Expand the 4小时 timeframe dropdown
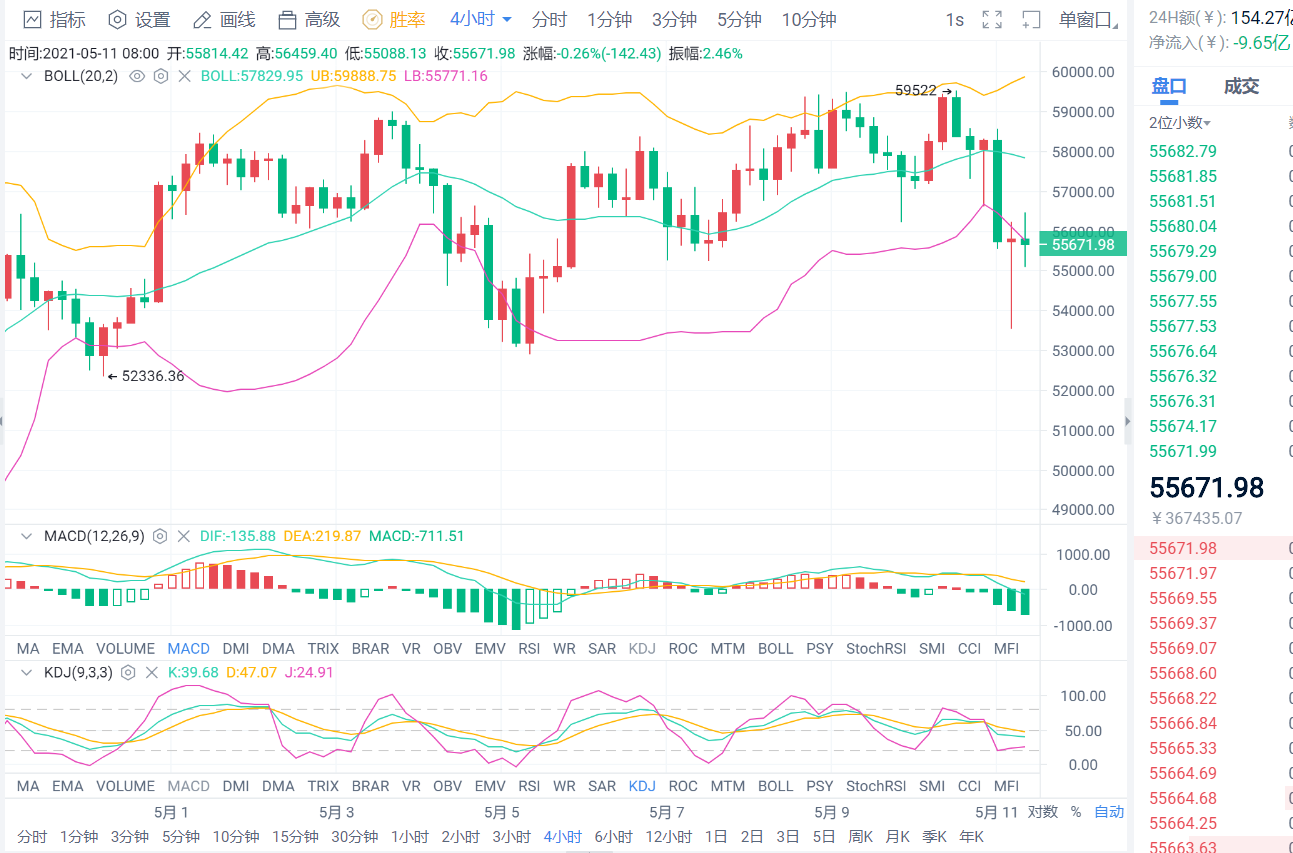Viewport: 1293px width, 853px height. click(x=481, y=20)
